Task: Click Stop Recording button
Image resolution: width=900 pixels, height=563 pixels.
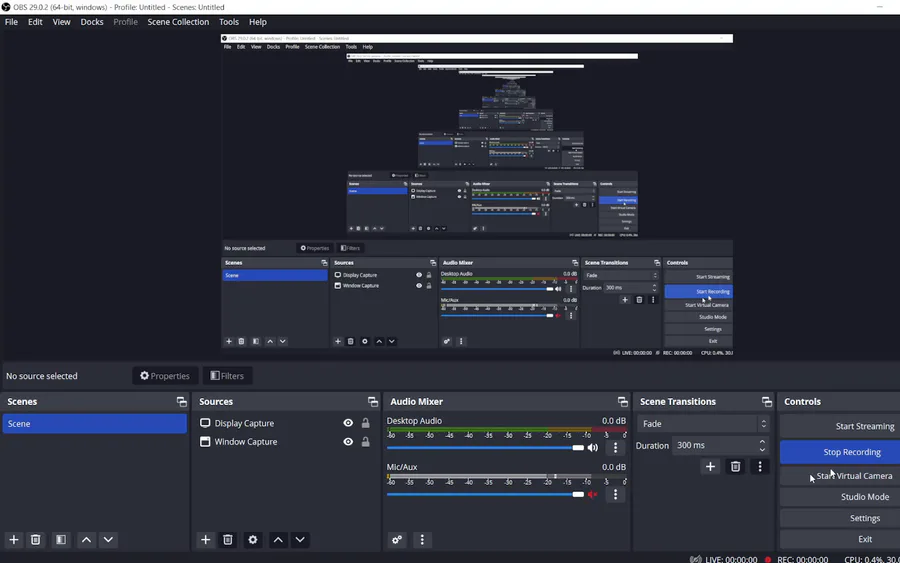Action: tap(840, 452)
